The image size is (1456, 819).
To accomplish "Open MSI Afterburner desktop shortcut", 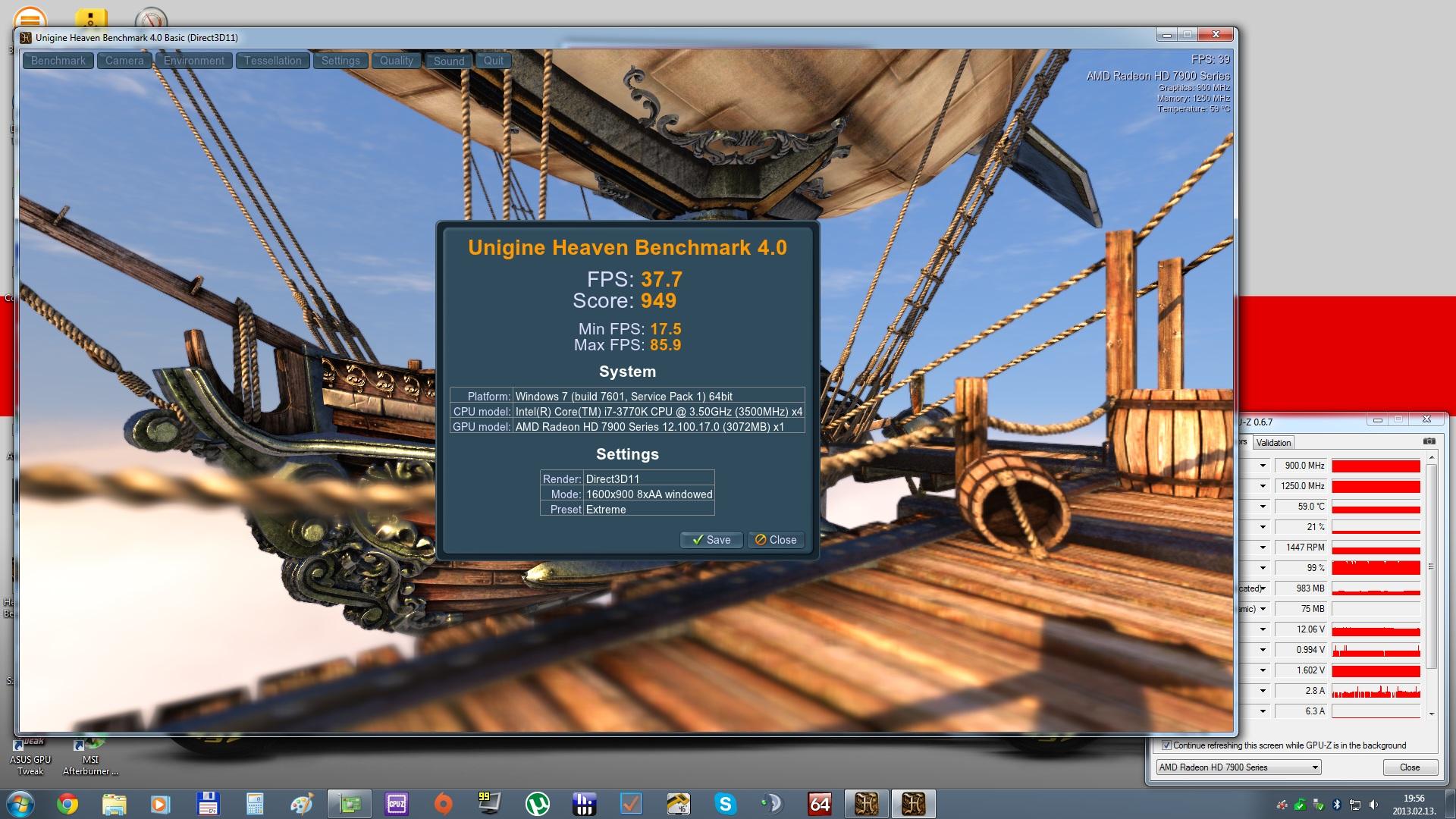I will coord(90,756).
